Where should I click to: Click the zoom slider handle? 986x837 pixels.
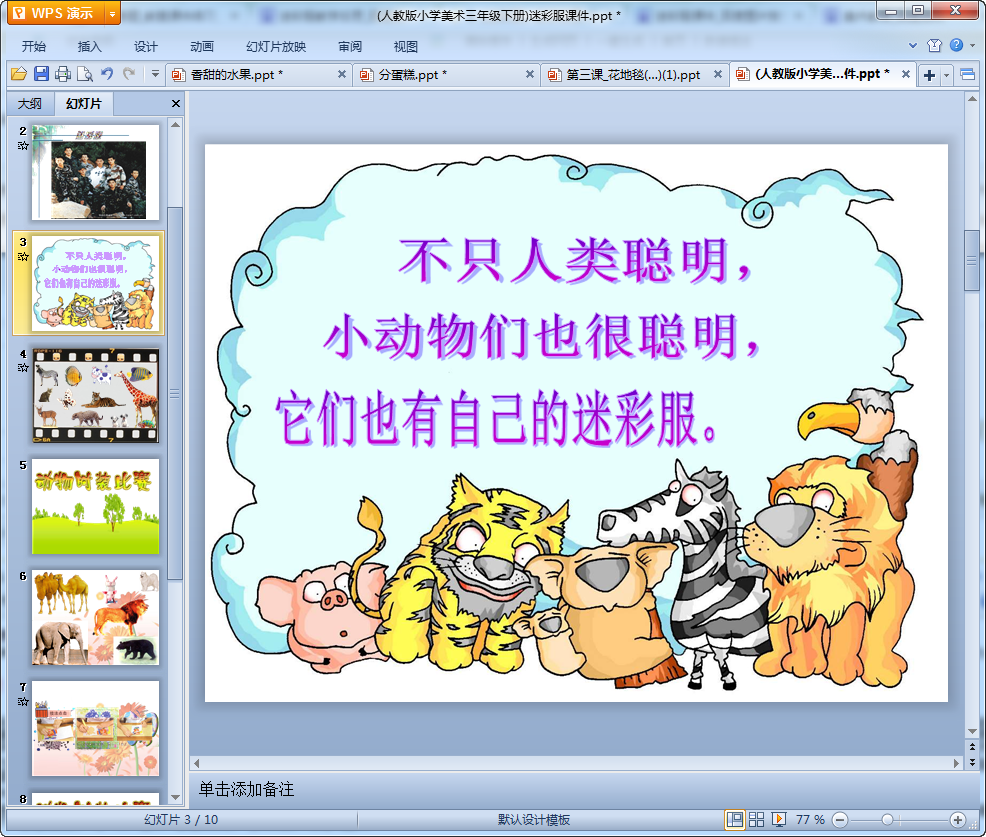pos(887,819)
